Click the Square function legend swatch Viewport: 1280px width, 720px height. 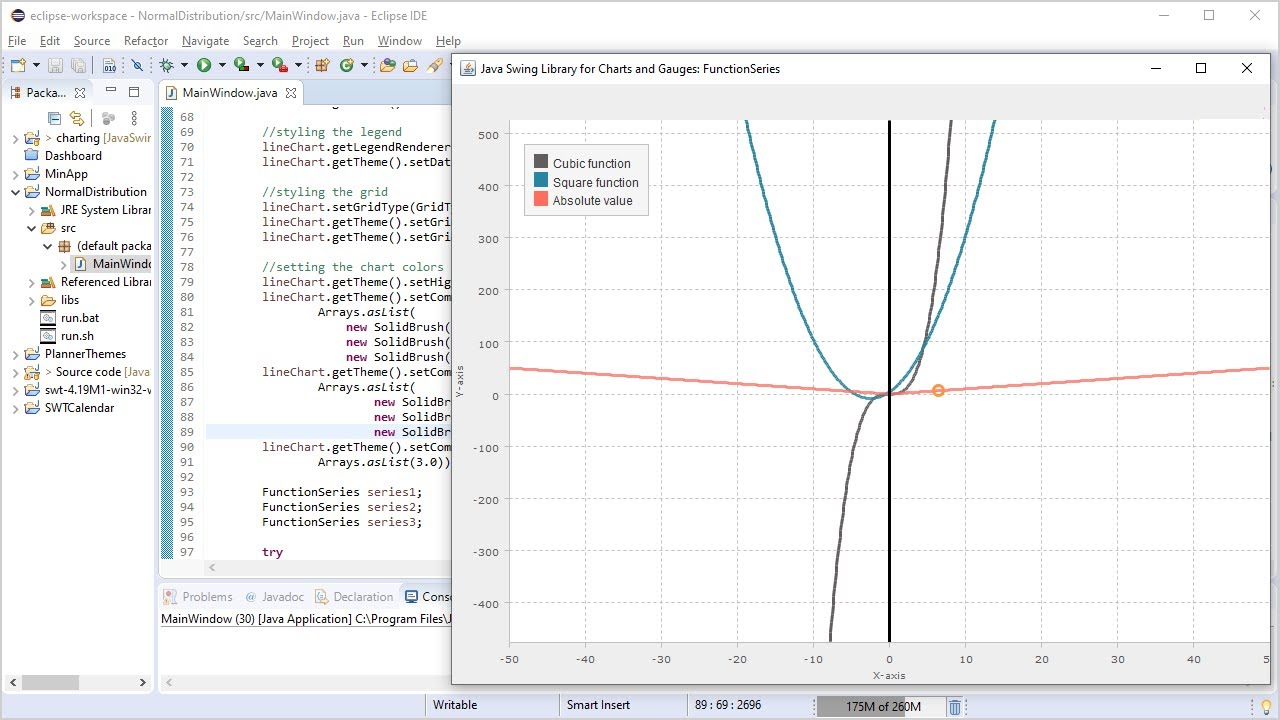tap(541, 181)
